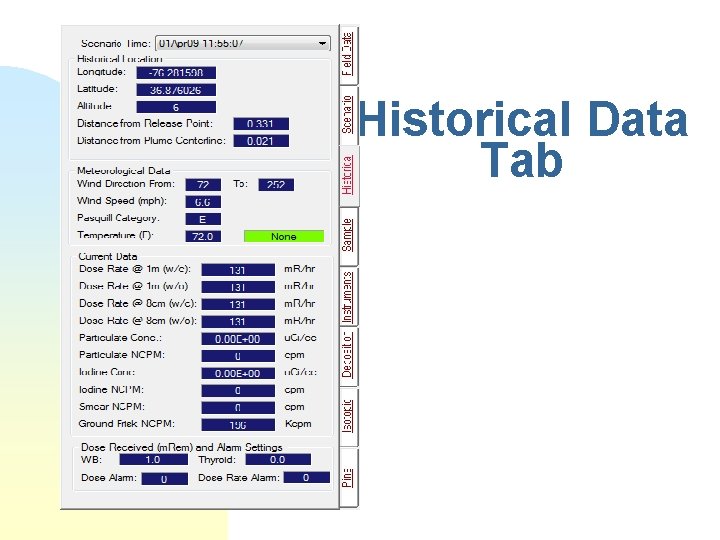Click the Dose Received and Alarm Settings label

click(181, 447)
